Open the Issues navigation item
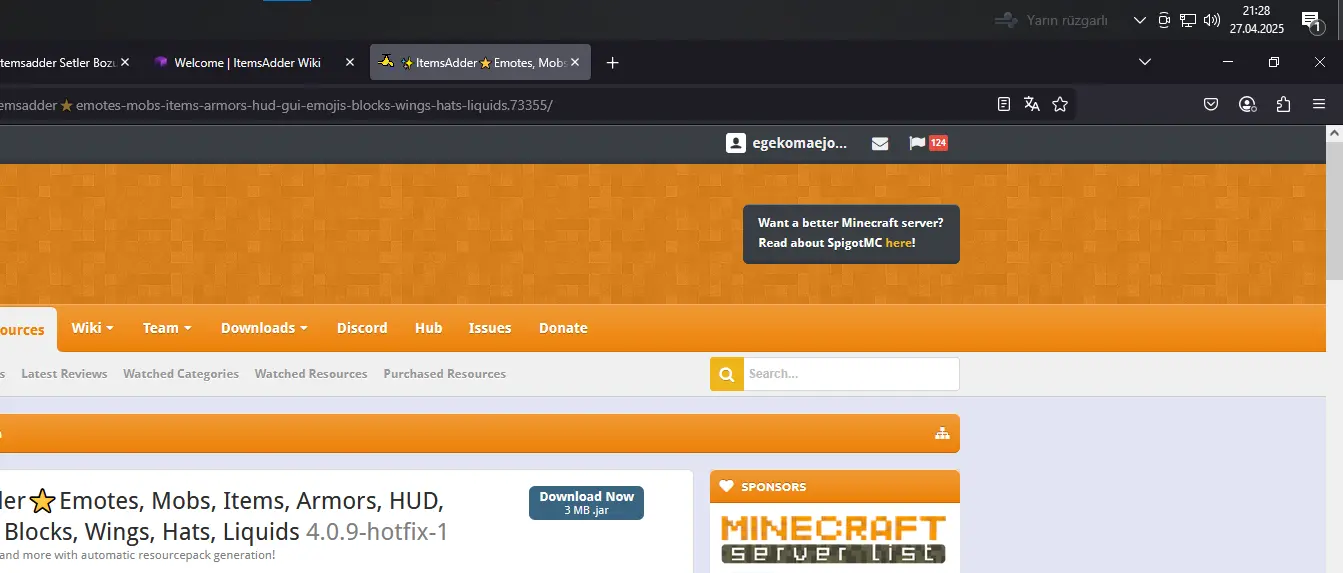 point(490,328)
